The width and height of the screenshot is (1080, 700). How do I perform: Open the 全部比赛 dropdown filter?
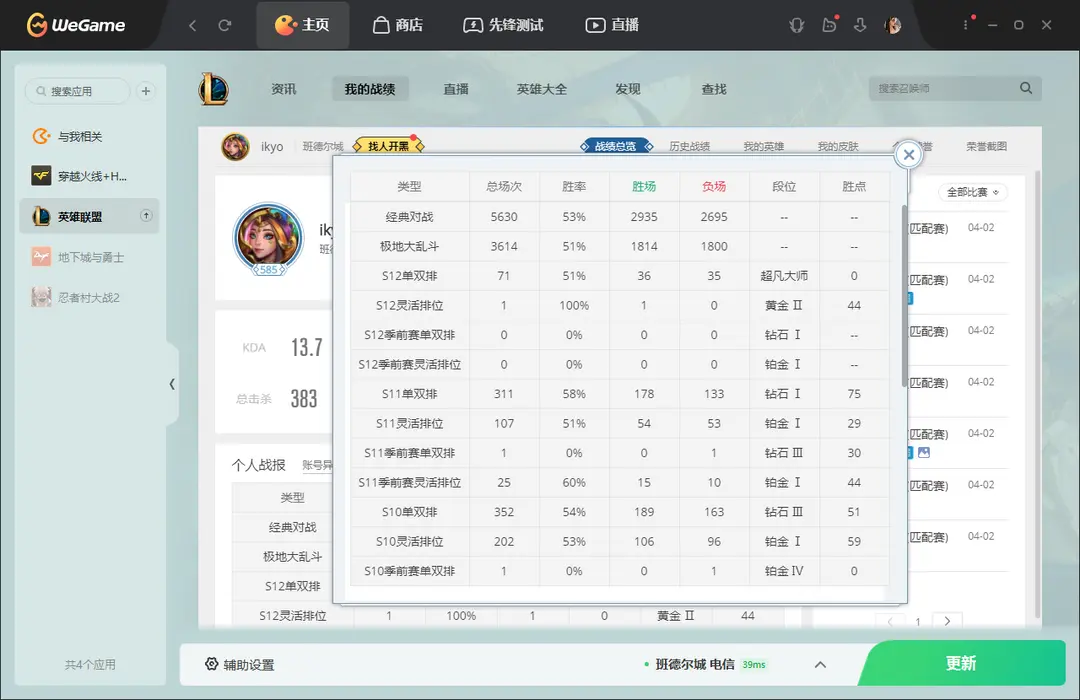(973, 192)
